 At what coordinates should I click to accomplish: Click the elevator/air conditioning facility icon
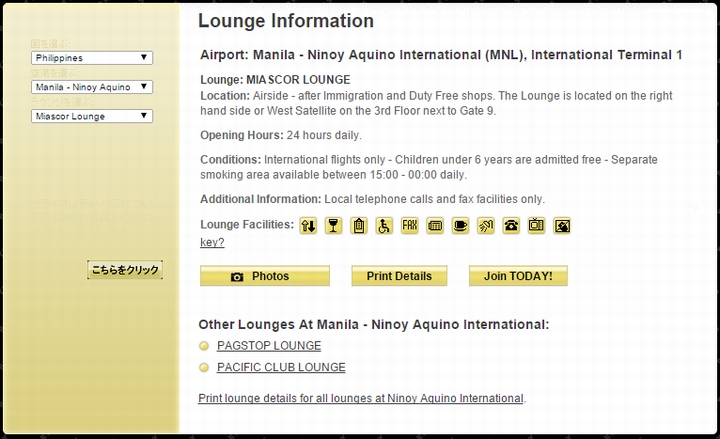coord(309,226)
